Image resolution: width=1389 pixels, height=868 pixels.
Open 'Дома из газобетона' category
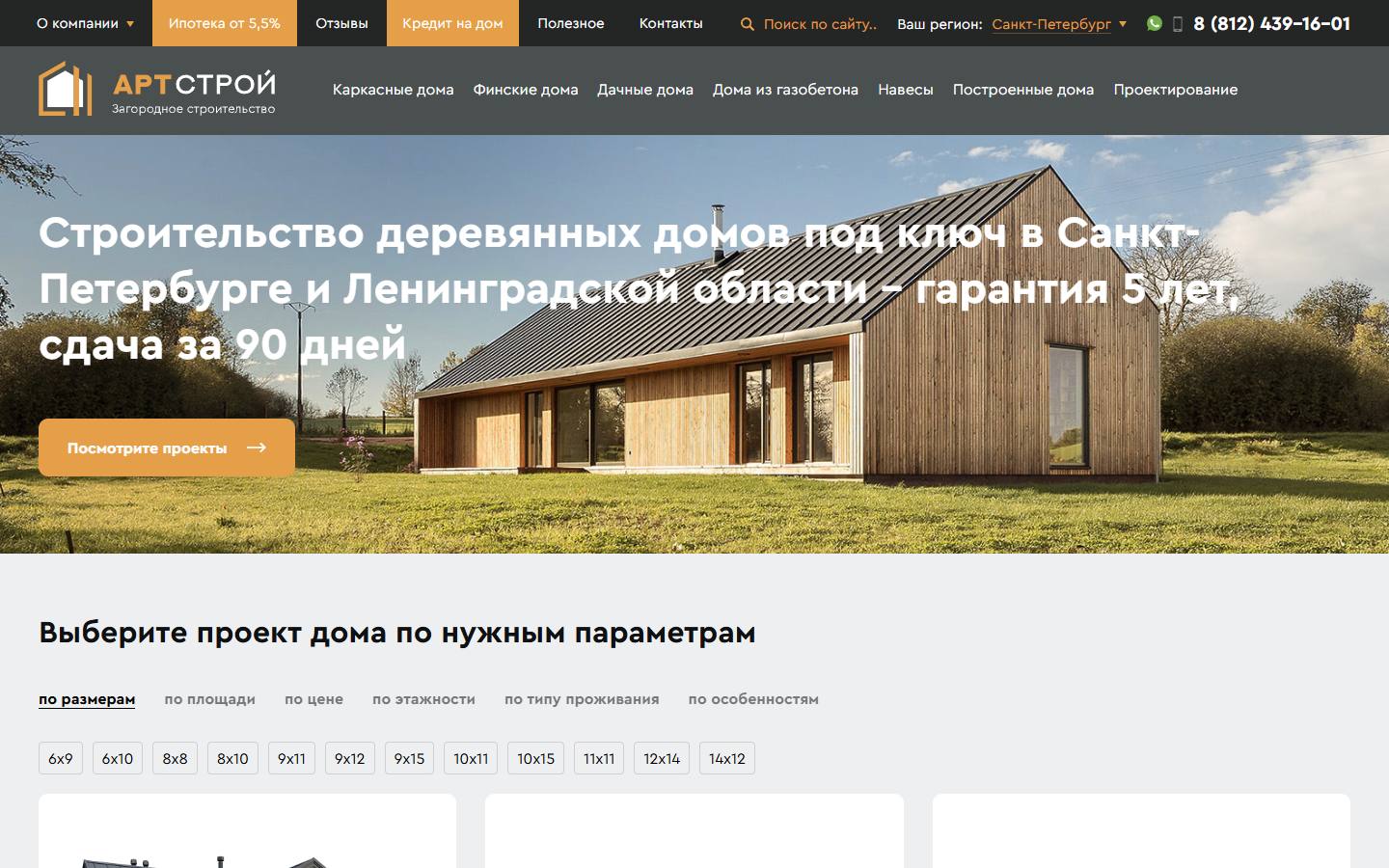[x=785, y=90]
